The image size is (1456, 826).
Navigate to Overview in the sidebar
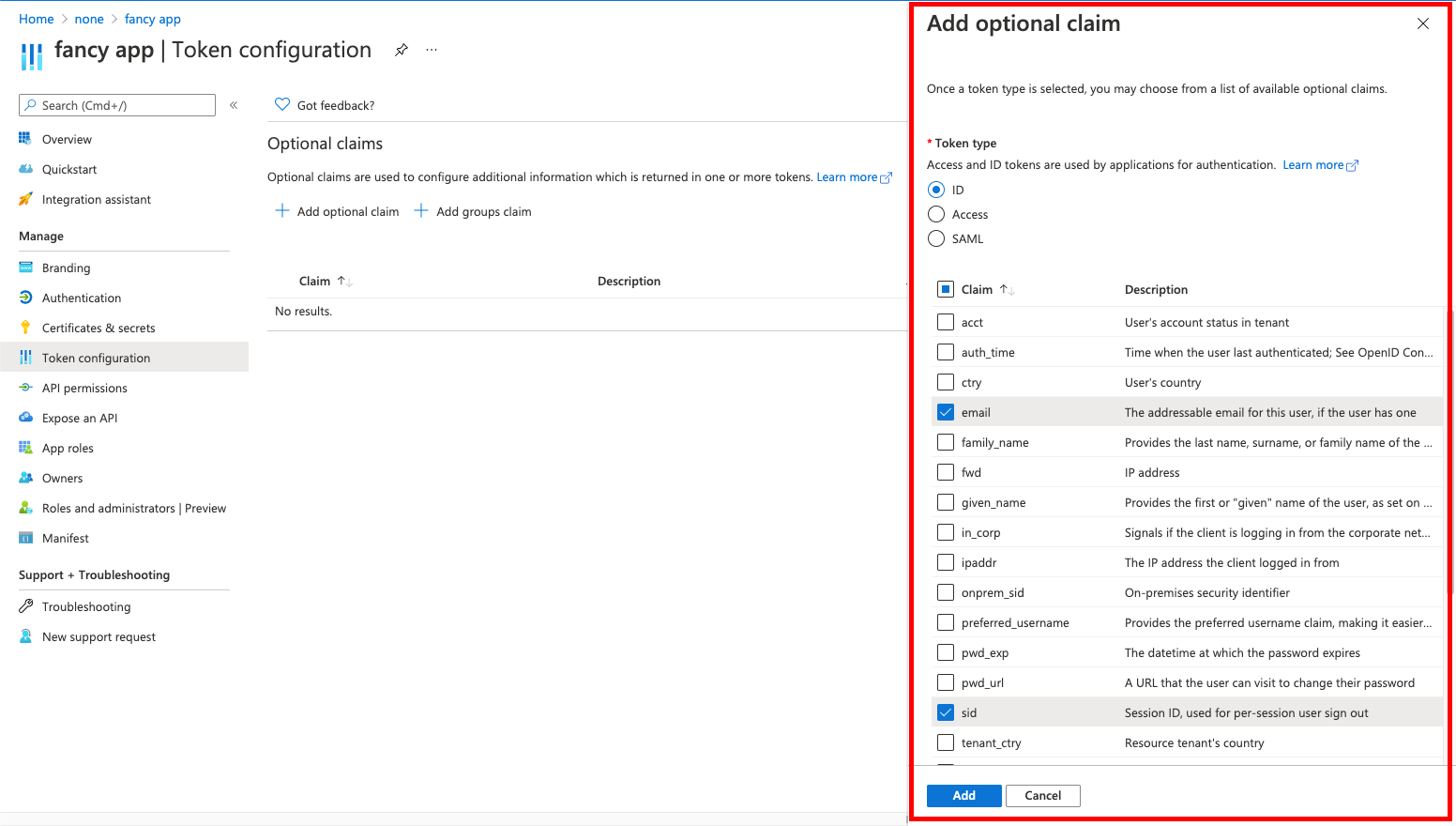[69, 139]
